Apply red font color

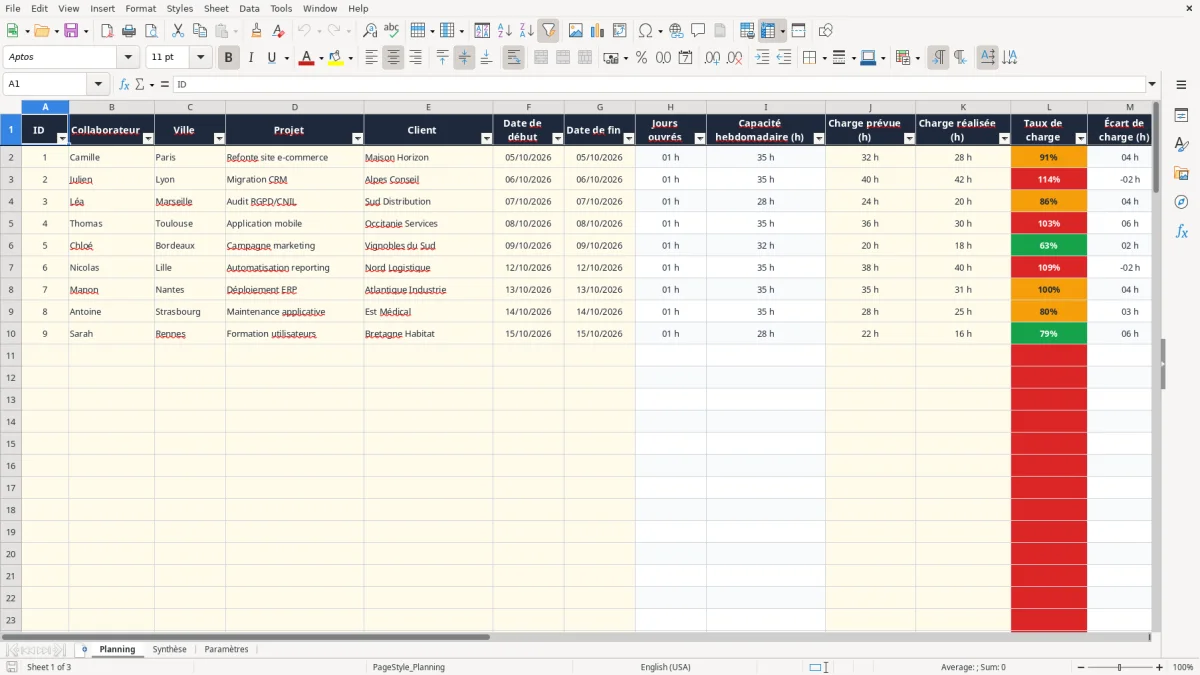pos(306,58)
